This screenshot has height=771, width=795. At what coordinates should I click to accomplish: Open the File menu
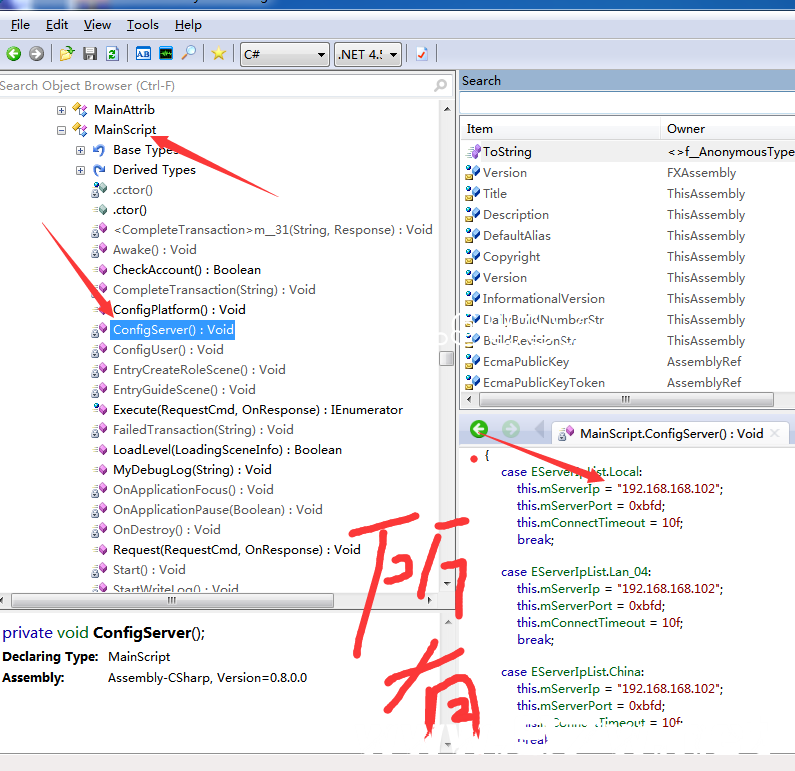tap(20, 25)
